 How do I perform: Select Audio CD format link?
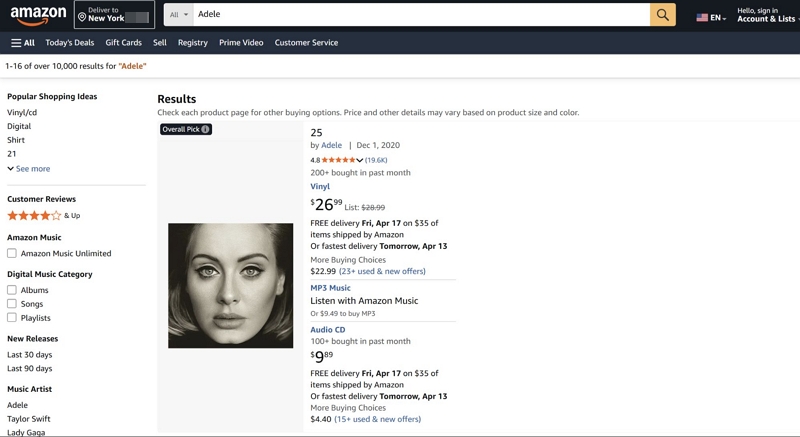click(x=328, y=330)
